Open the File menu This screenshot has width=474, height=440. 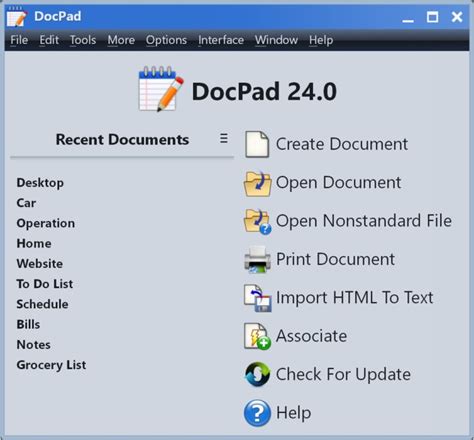point(19,40)
